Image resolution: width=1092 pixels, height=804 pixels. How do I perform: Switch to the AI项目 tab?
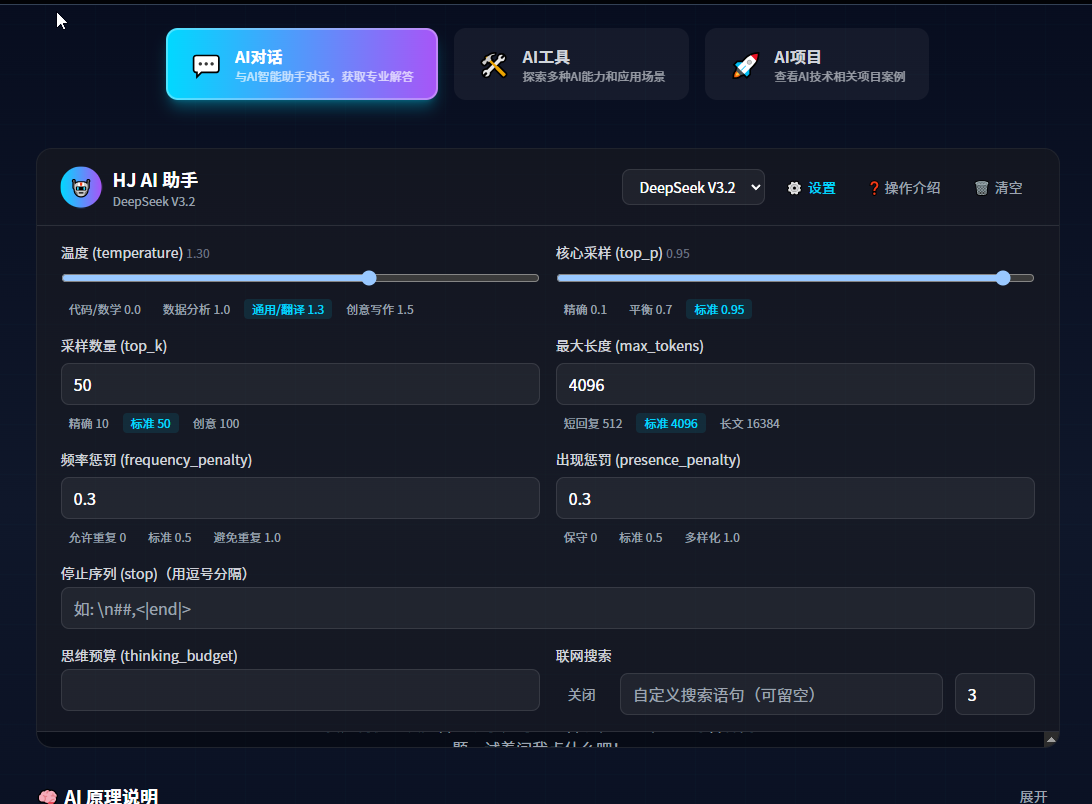click(x=816, y=65)
